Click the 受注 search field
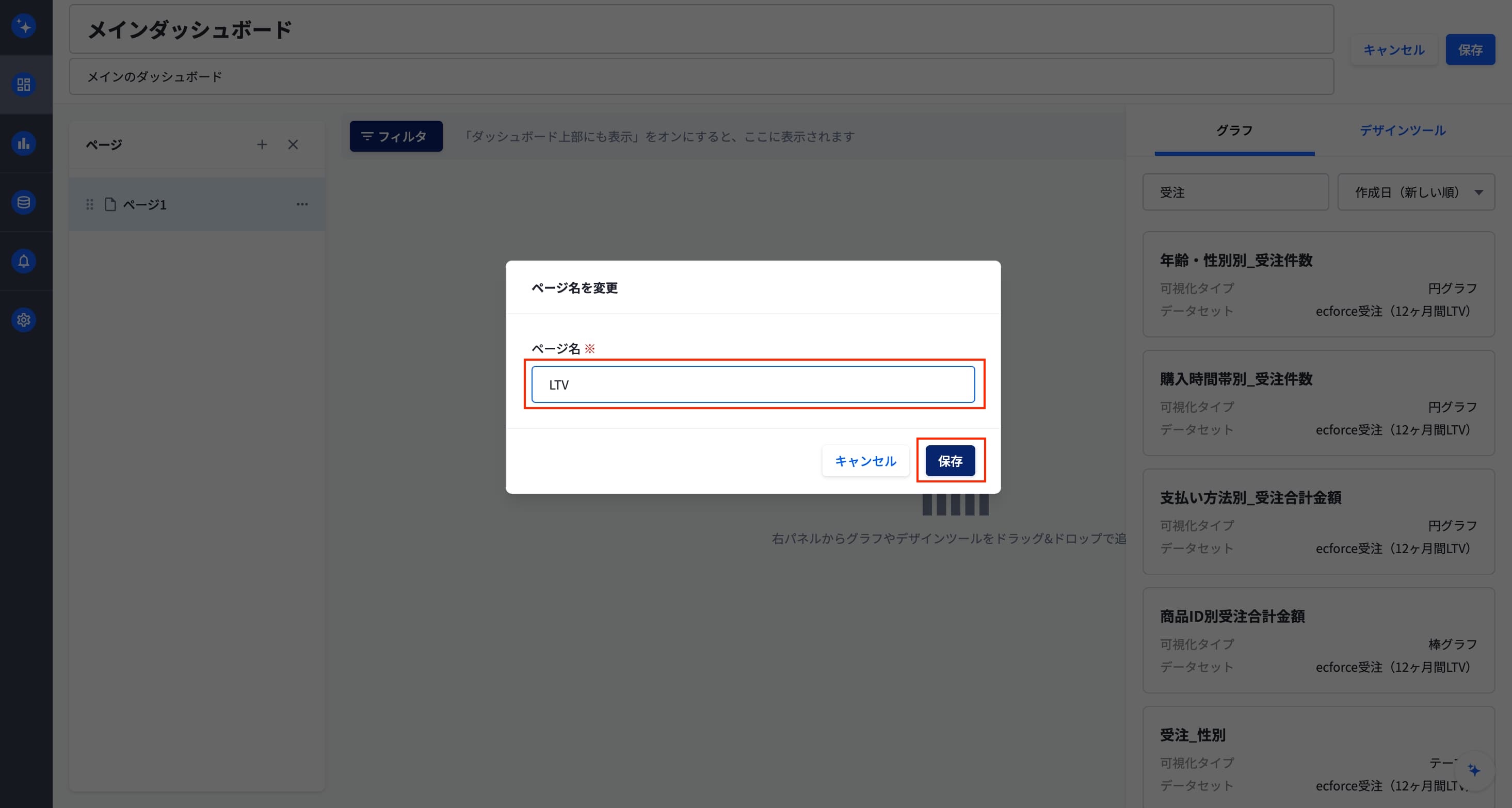 1235,192
